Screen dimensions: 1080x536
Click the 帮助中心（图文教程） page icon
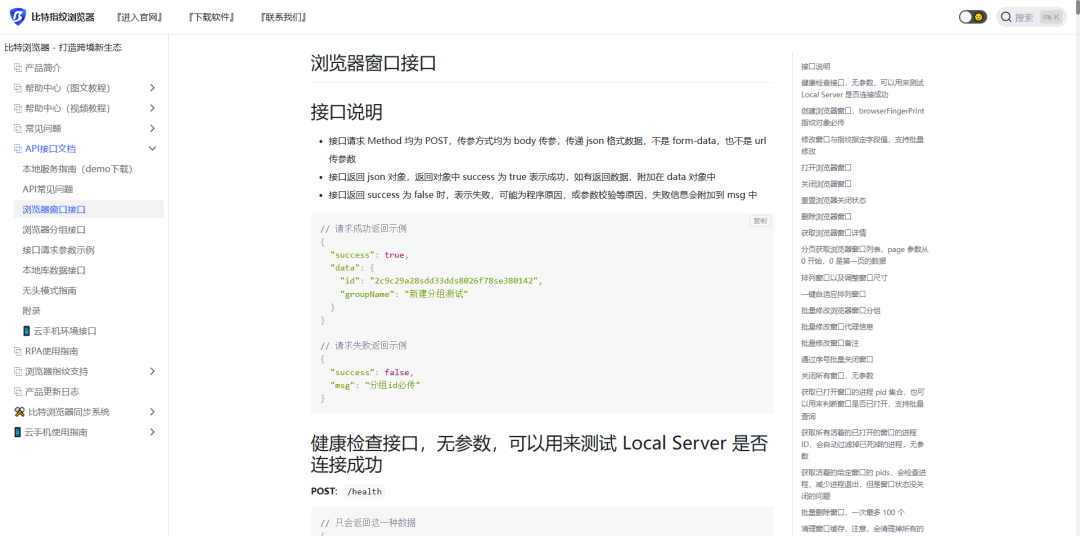pos(18,88)
